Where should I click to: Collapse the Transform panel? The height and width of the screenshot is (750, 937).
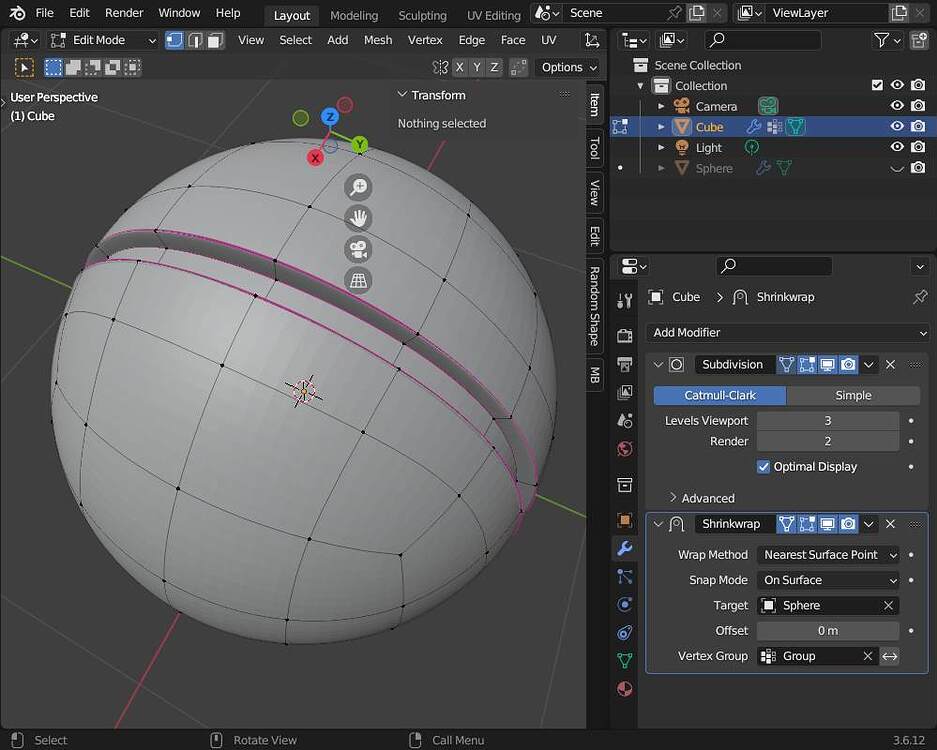pyautogui.click(x=402, y=95)
